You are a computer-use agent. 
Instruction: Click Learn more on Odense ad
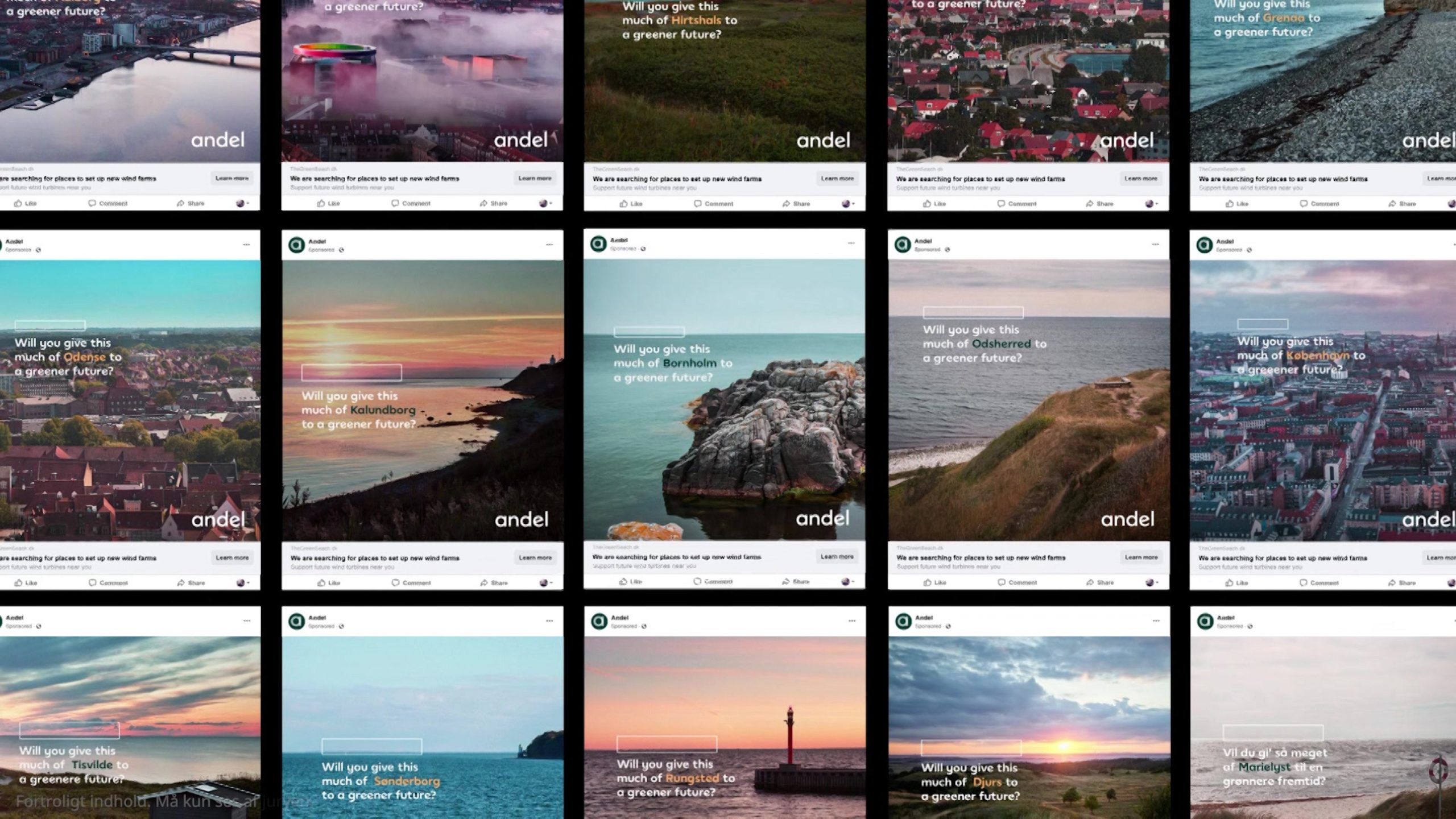(232, 558)
